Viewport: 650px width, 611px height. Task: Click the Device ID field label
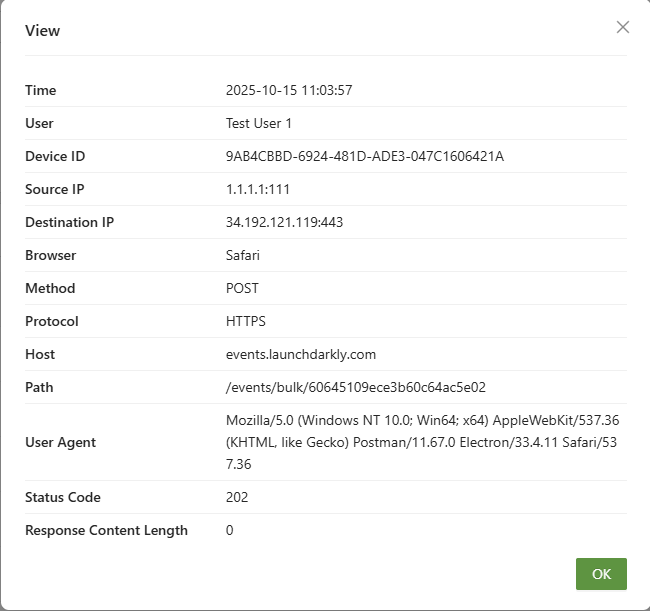coord(55,156)
